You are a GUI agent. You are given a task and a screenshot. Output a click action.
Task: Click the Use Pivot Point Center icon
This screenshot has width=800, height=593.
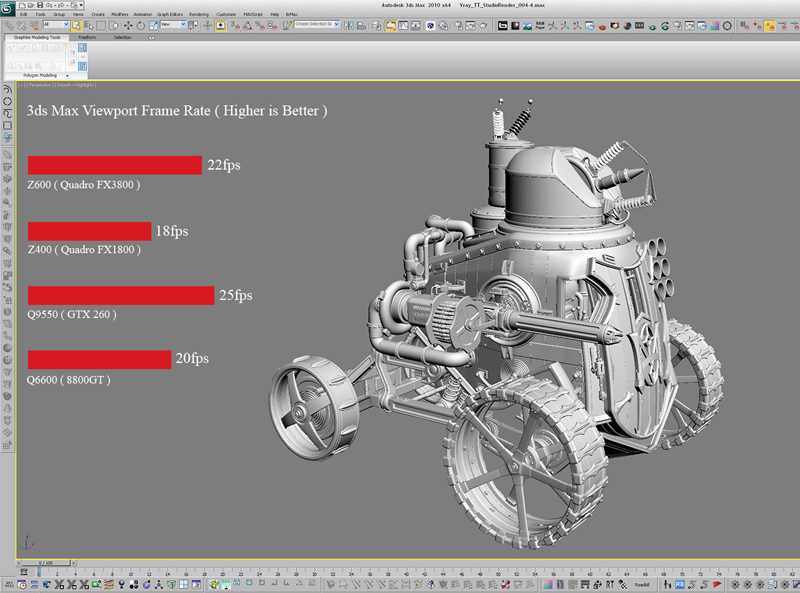tap(193, 25)
